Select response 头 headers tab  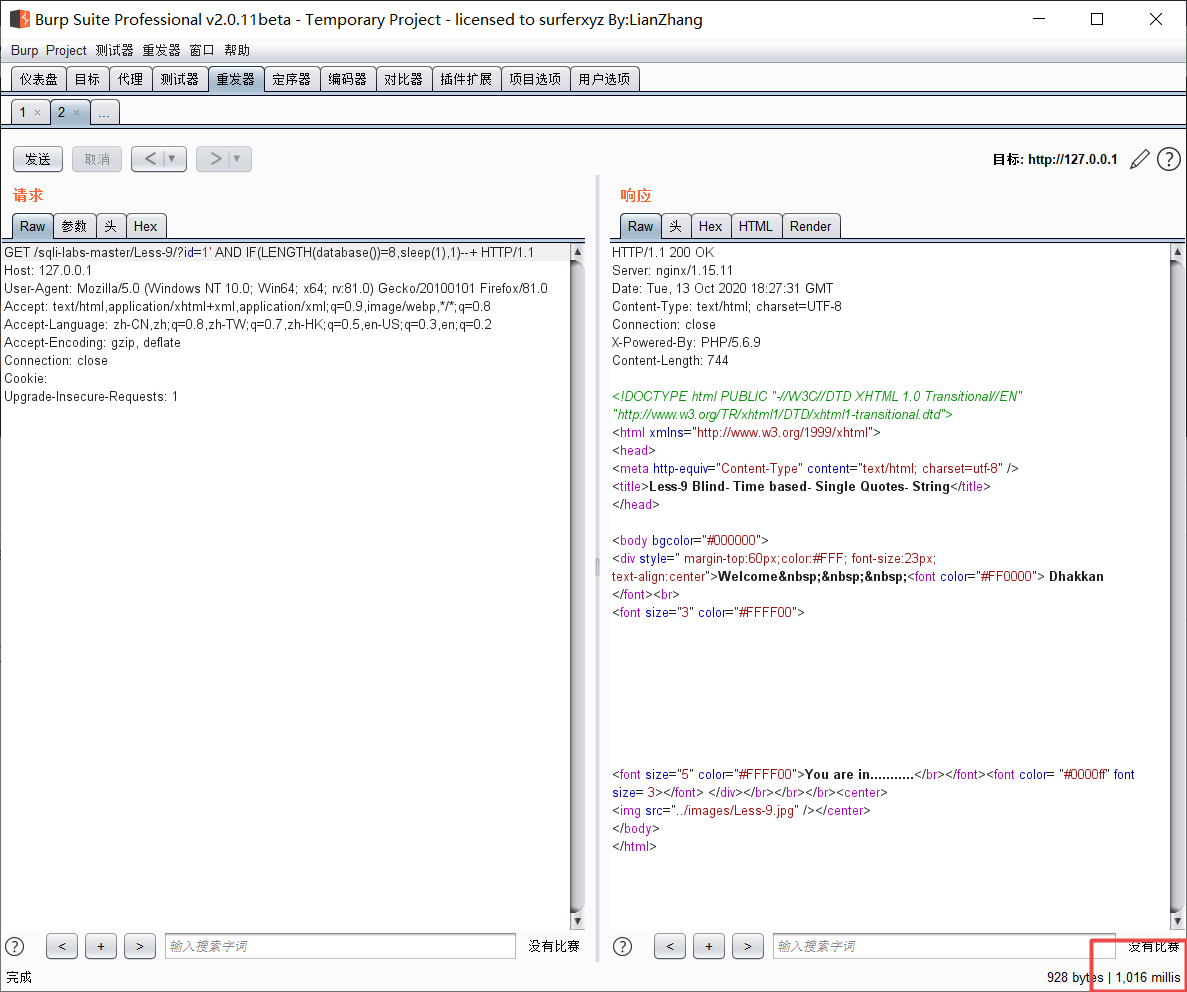(x=676, y=226)
